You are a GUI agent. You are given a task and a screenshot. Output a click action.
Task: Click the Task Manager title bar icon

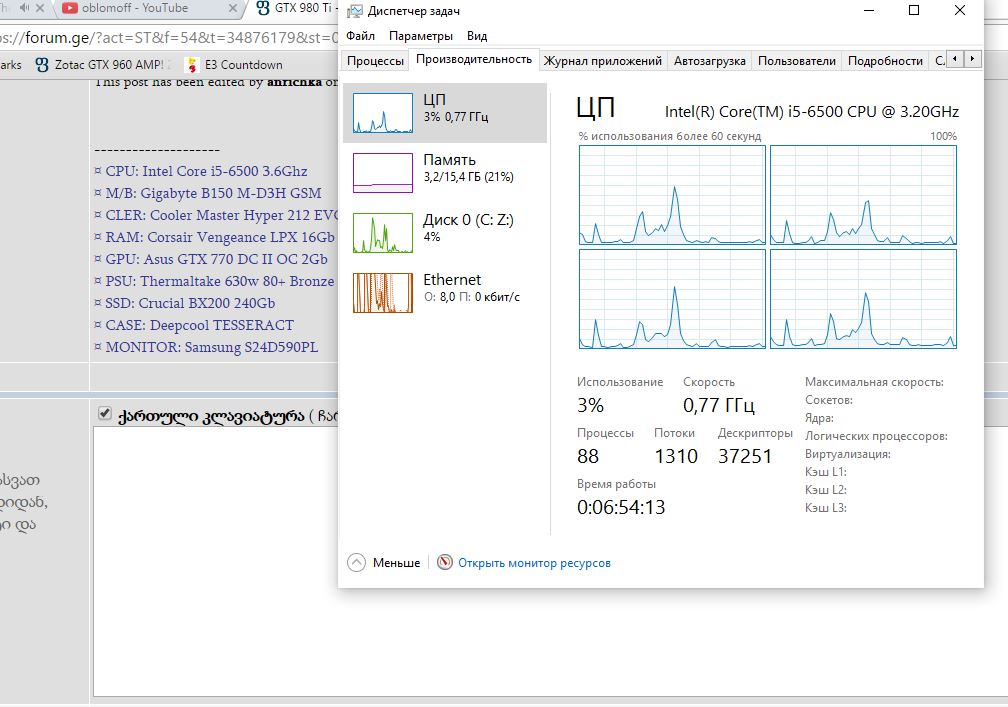(x=355, y=12)
